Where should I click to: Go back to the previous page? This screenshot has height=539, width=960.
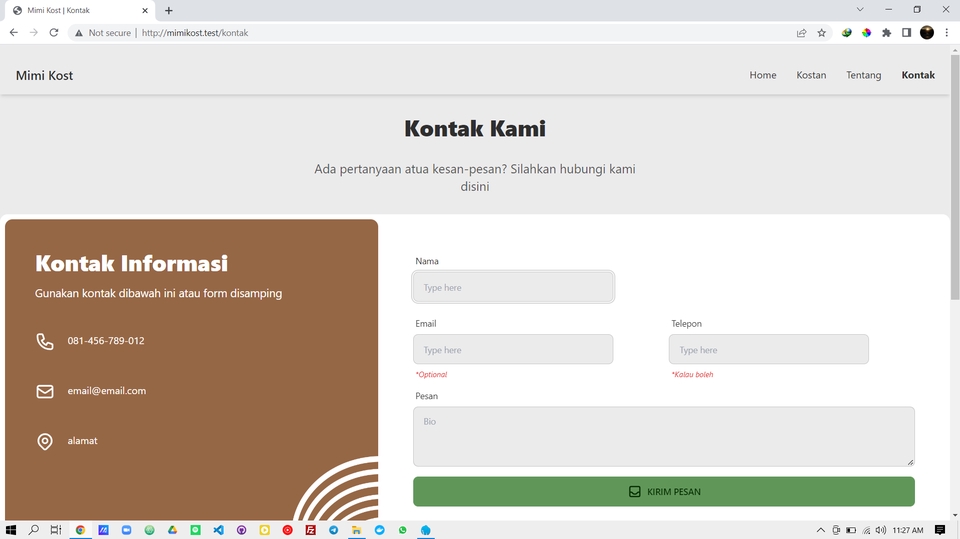13,32
